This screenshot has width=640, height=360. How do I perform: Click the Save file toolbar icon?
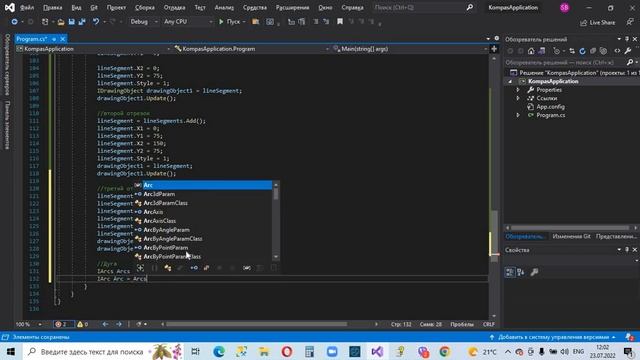(x=71, y=22)
